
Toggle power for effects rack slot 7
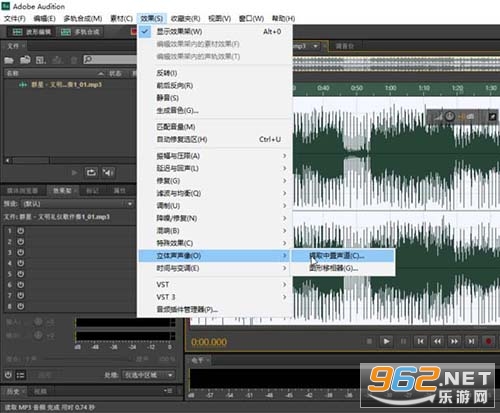[x=21, y=295]
